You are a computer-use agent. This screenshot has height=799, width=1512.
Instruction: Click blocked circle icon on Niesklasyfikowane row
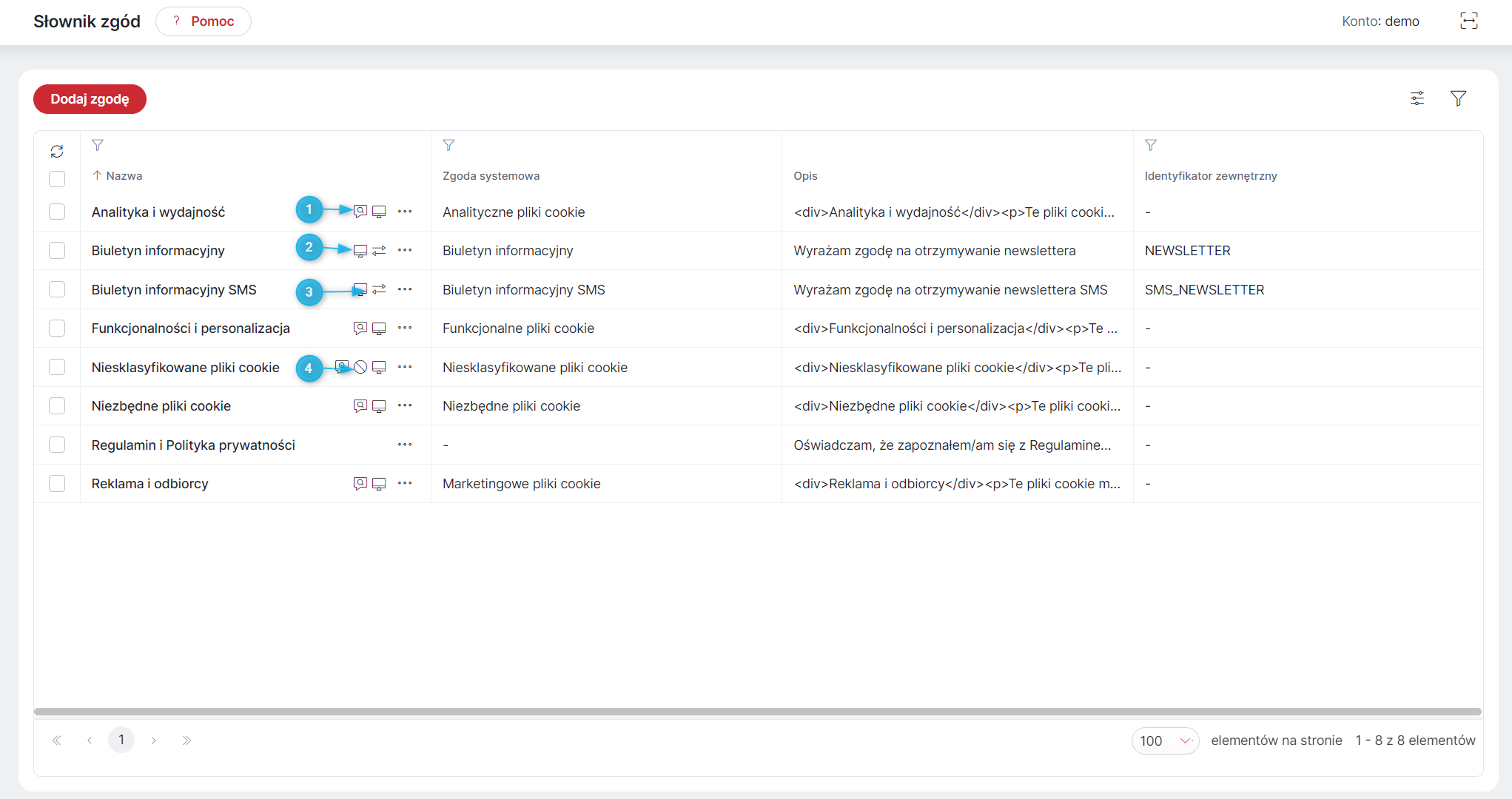click(360, 367)
